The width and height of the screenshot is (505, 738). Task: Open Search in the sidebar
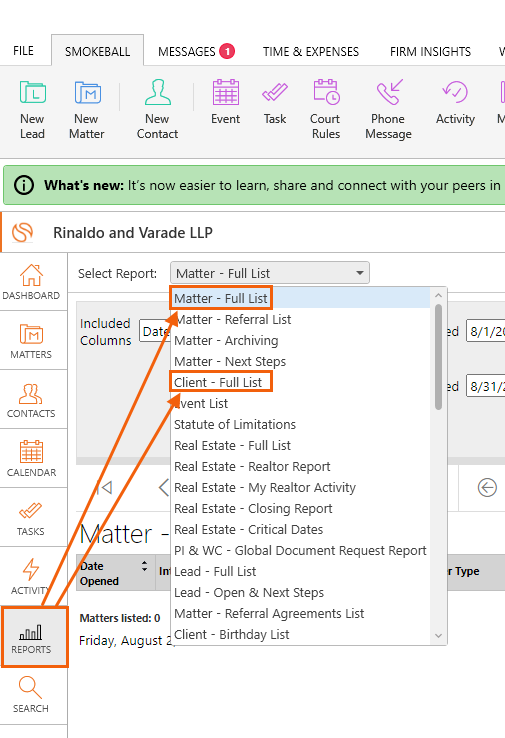(32, 695)
